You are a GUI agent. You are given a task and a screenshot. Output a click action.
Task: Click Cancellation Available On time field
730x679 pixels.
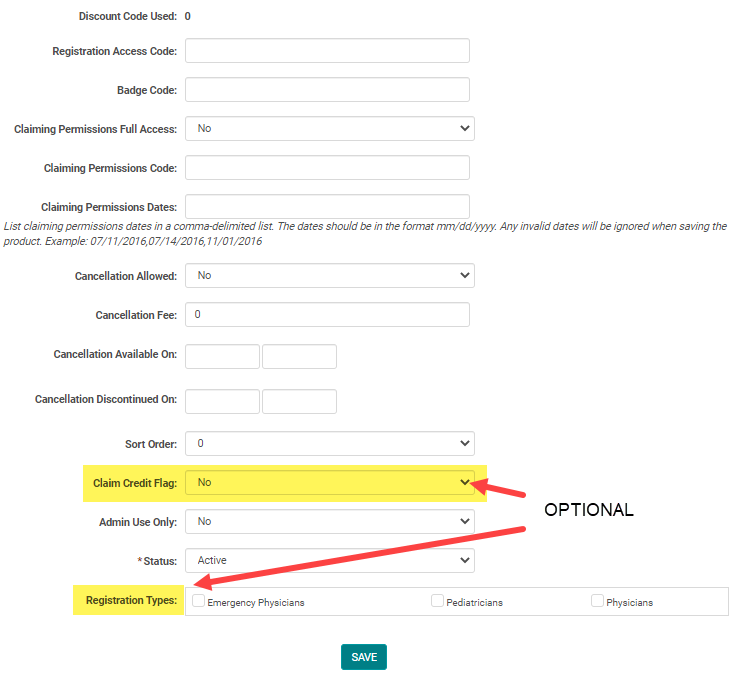[299, 357]
